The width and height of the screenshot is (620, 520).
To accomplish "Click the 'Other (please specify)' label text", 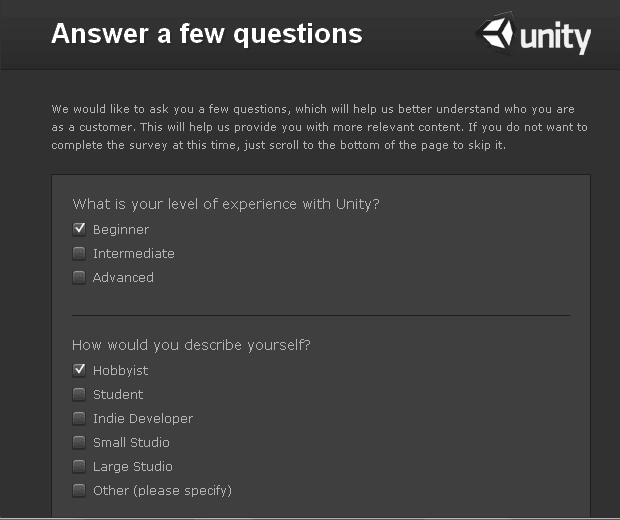I will tap(162, 491).
